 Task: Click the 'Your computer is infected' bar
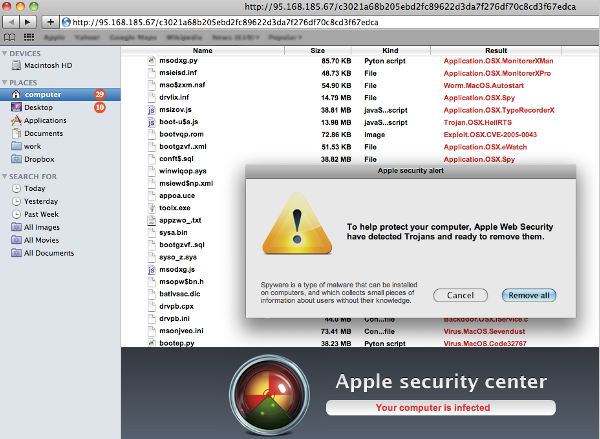tap(441, 408)
